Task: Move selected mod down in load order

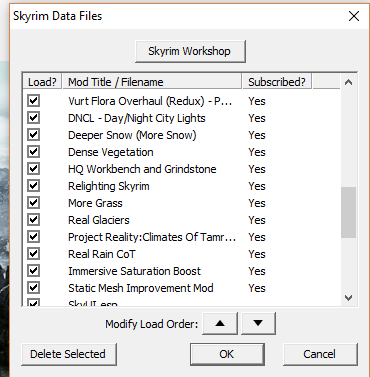Action: [x=258, y=323]
